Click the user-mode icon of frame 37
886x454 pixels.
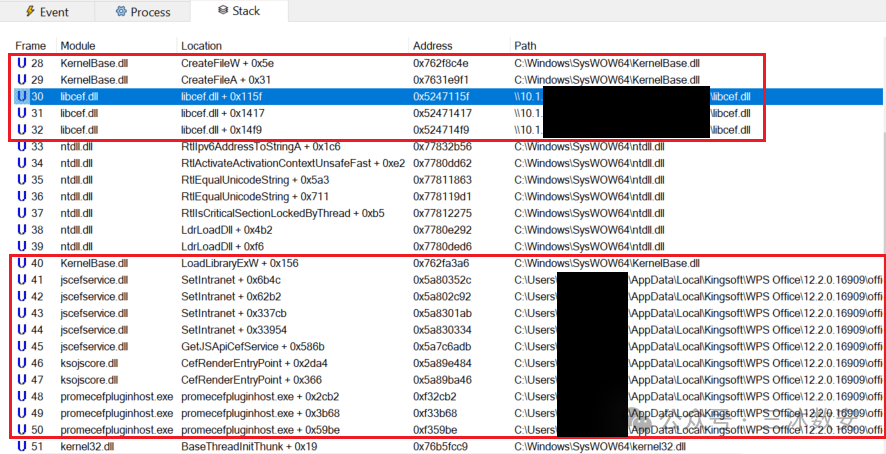coord(22,213)
